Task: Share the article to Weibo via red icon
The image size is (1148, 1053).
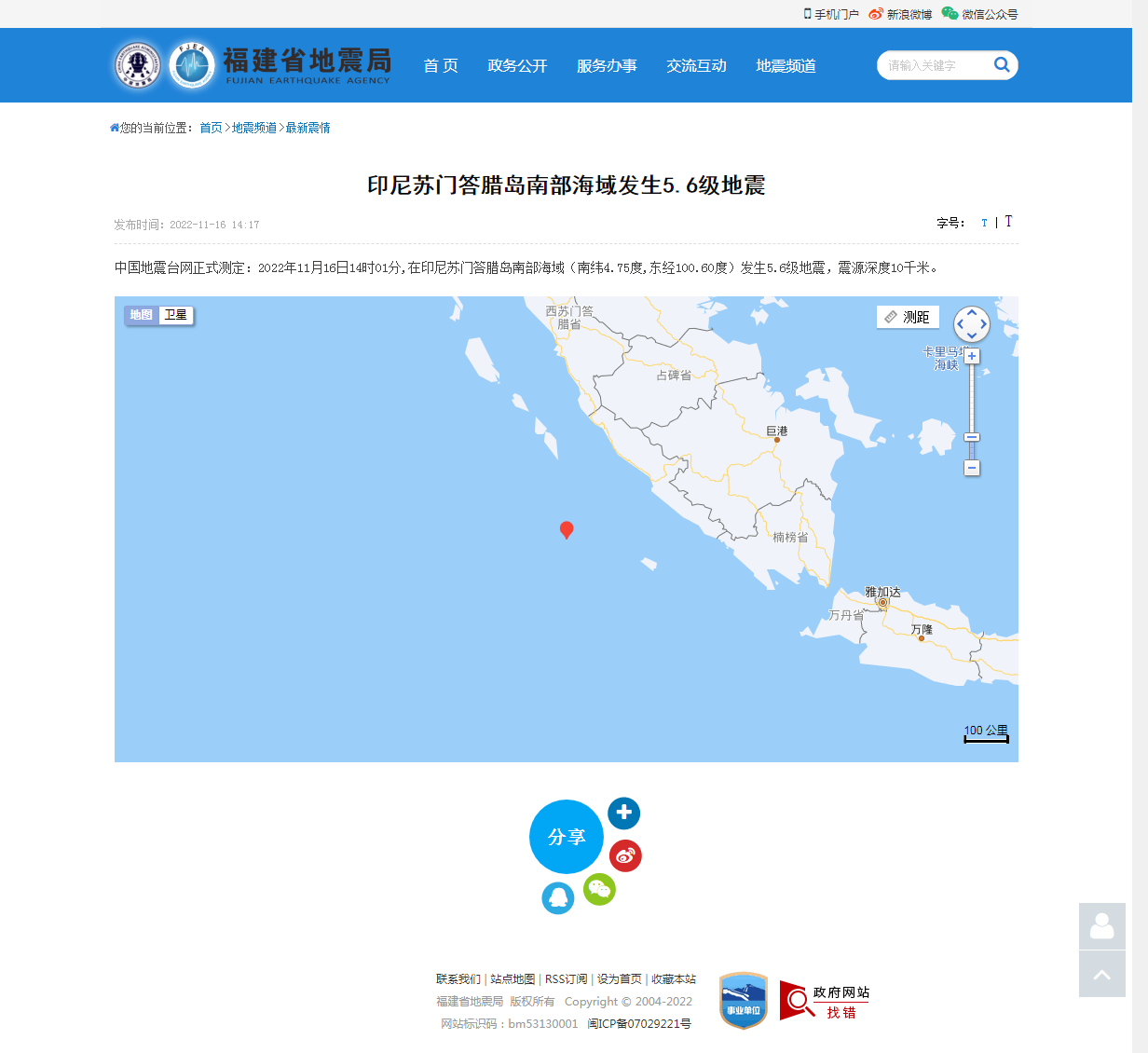Action: [x=625, y=855]
